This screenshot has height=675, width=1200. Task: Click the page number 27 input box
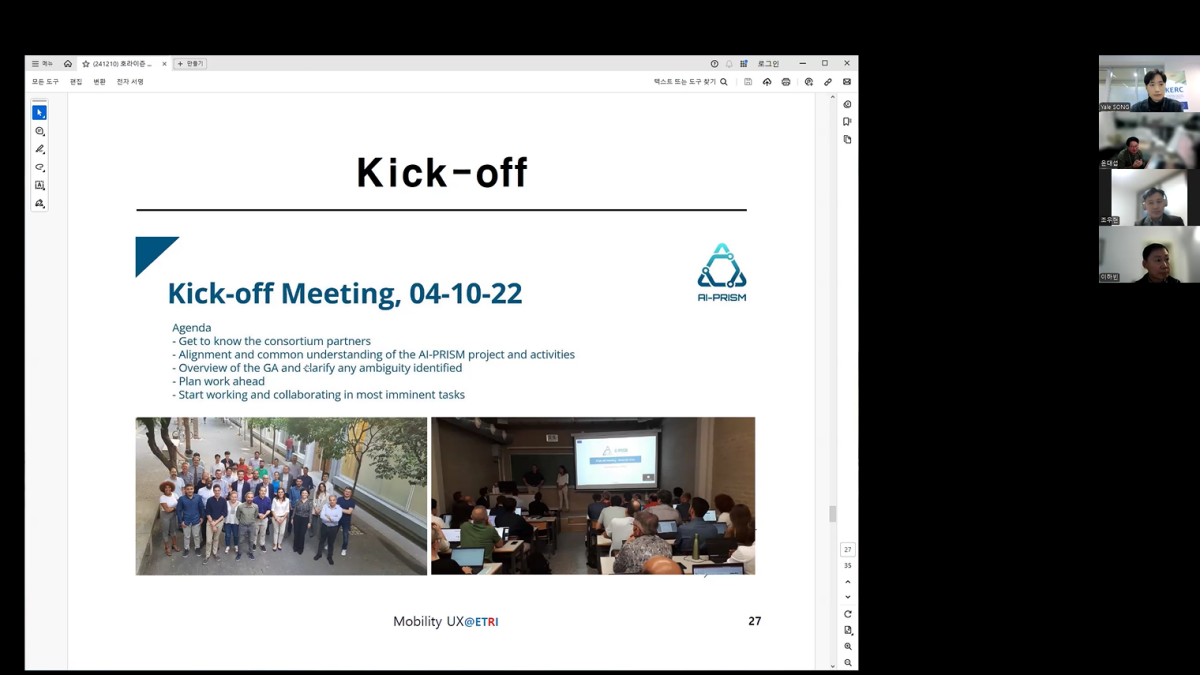(x=848, y=550)
